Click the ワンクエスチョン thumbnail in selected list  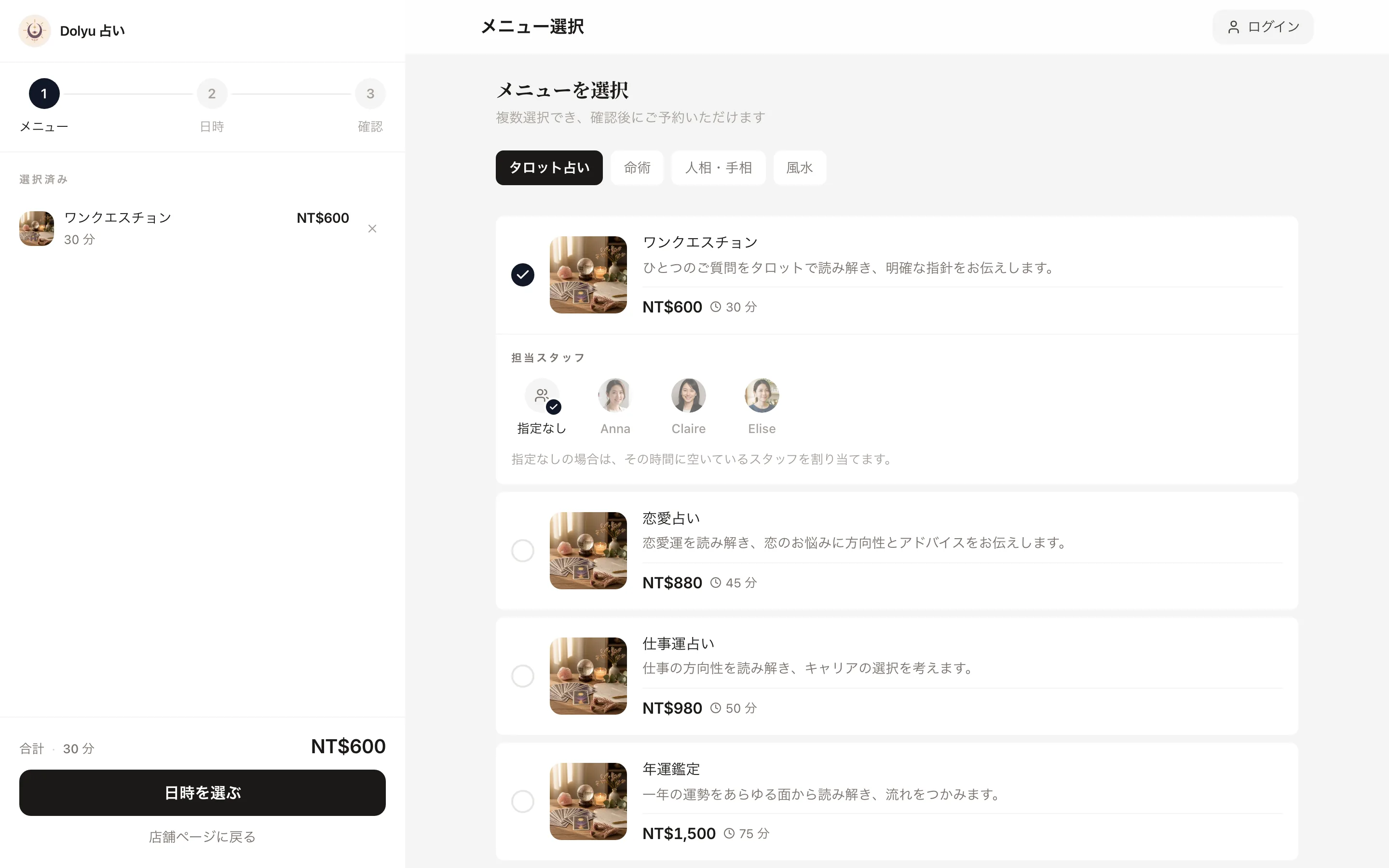pos(37,229)
